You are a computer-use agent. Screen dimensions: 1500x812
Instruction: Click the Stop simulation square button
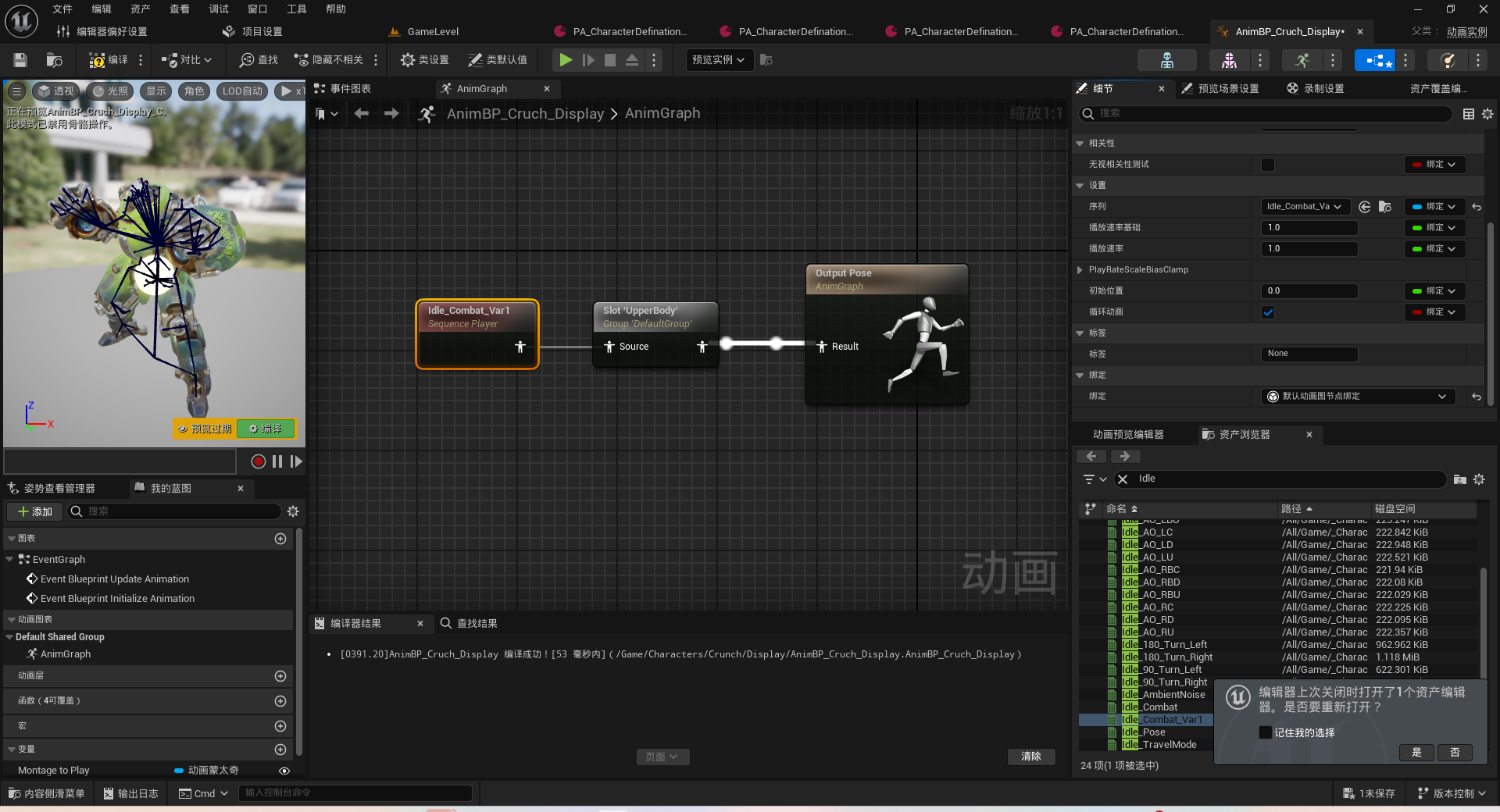[610, 60]
